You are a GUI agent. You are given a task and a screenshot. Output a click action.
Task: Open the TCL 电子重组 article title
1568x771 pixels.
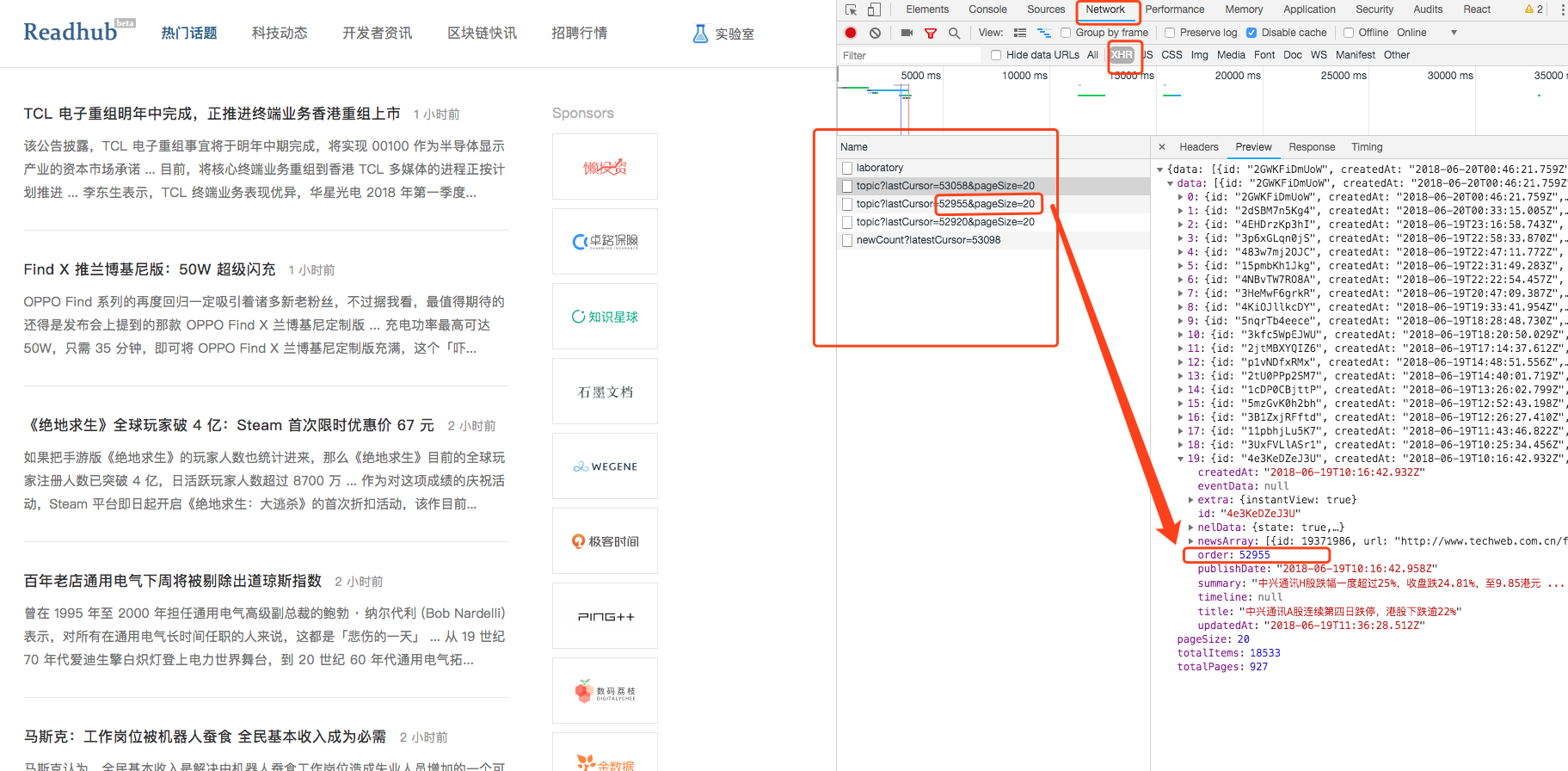point(212,114)
